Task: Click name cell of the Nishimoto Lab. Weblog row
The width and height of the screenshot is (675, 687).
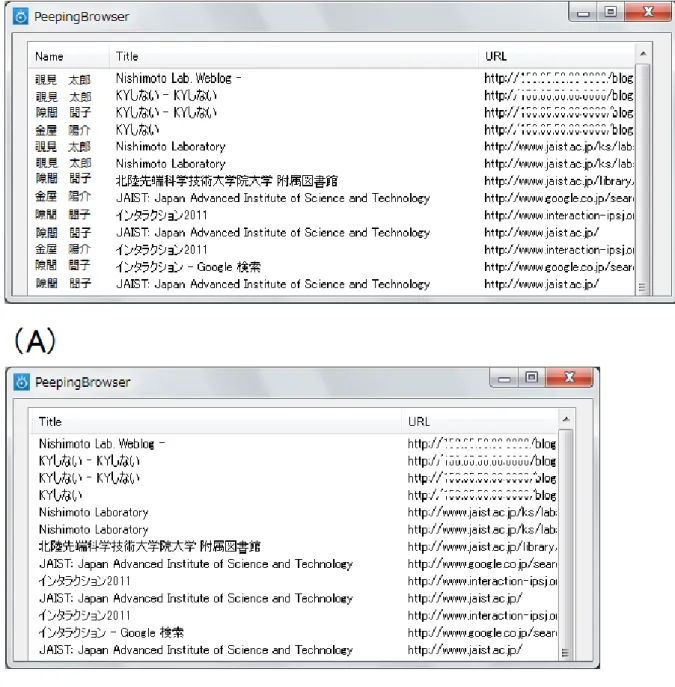Action: 63,79
